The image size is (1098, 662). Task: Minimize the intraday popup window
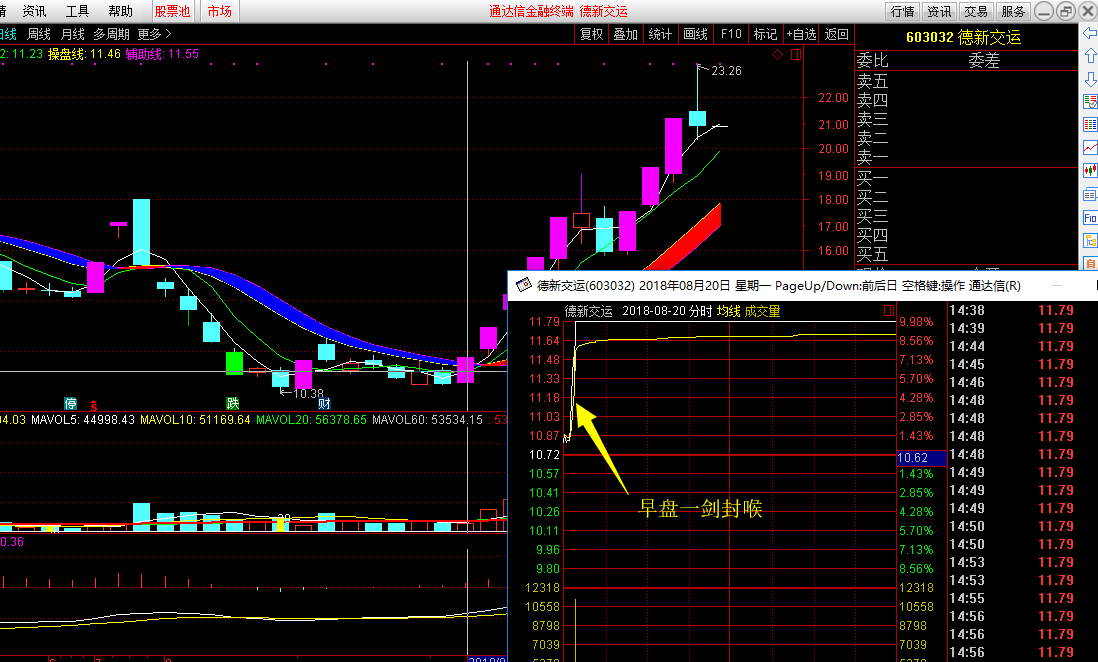pos(1057,285)
